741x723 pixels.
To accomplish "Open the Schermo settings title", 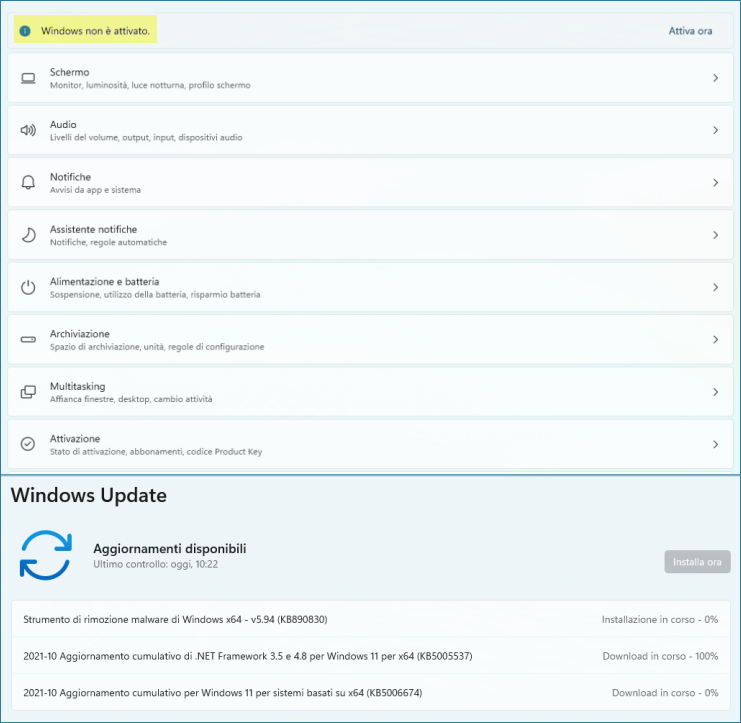I will coord(69,72).
